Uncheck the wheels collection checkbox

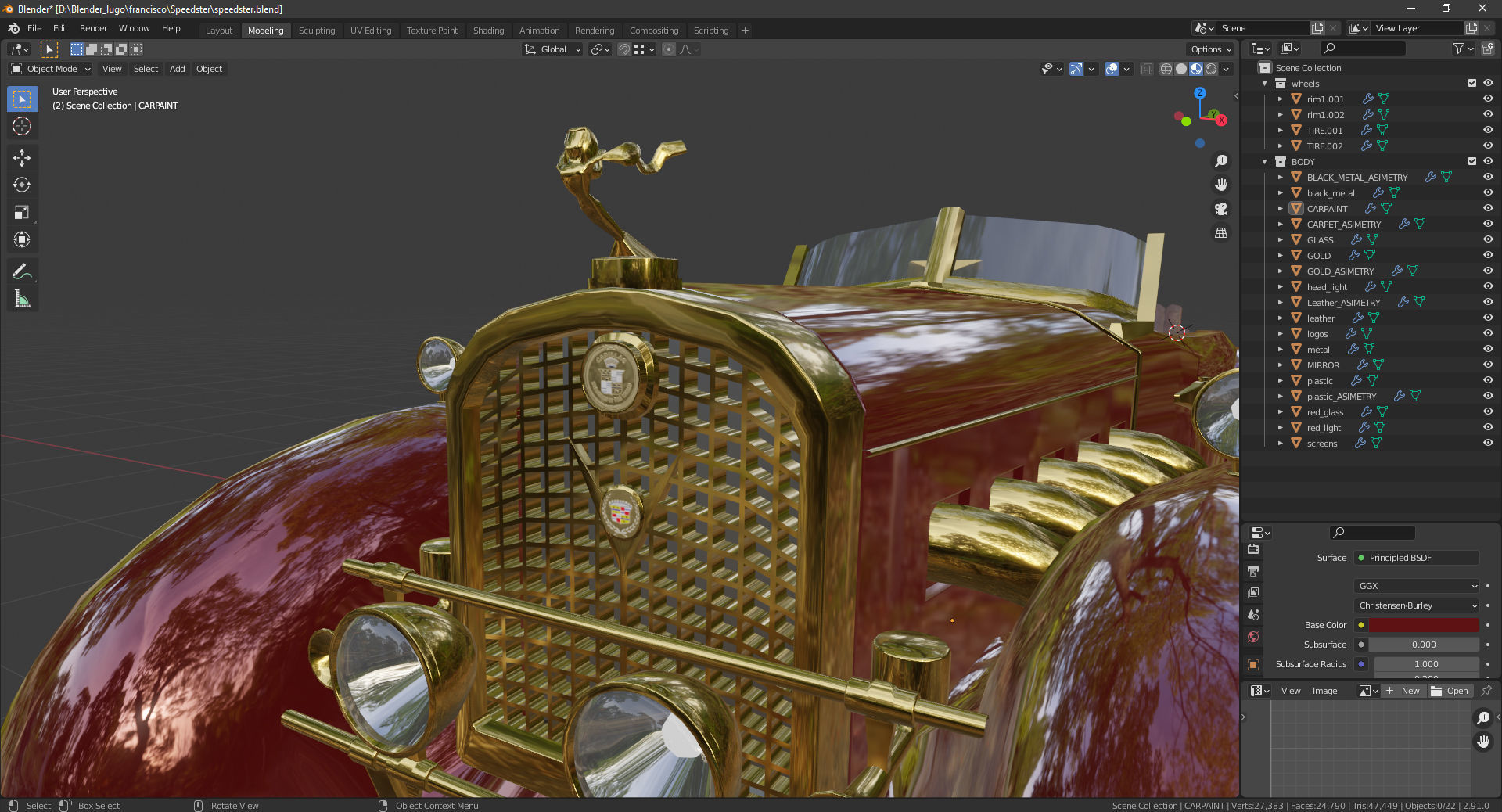click(1471, 83)
